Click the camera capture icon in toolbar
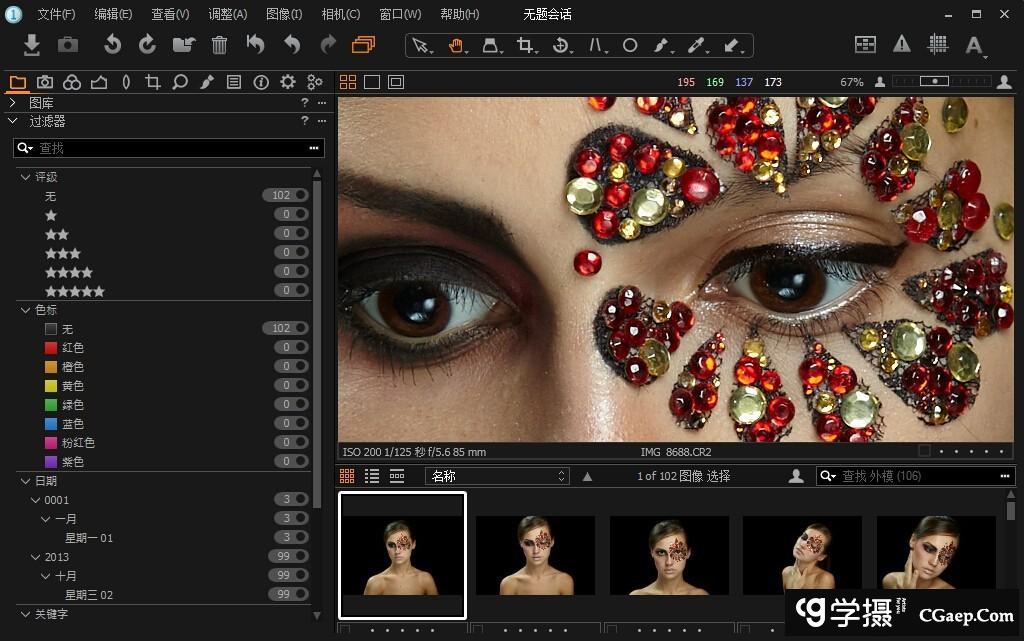The image size is (1024, 641). click(x=68, y=45)
